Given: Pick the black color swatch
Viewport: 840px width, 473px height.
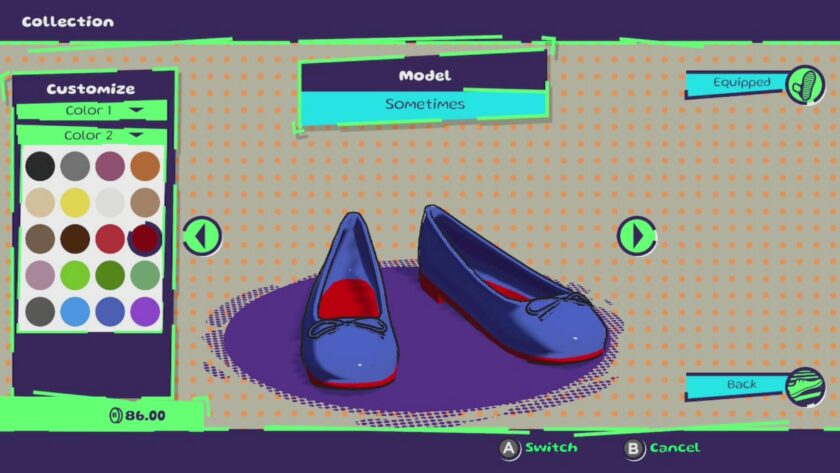Looking at the screenshot, I should tap(40, 166).
